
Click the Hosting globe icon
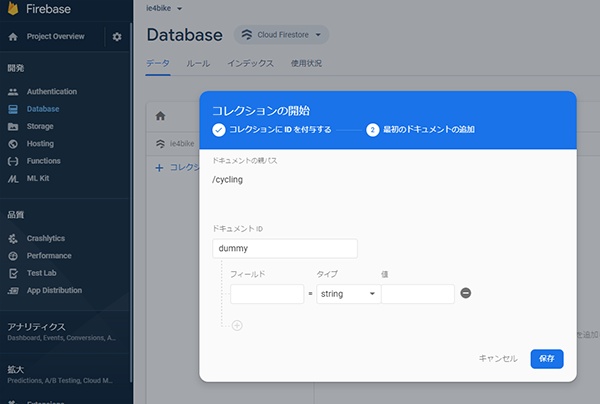[x=13, y=144]
